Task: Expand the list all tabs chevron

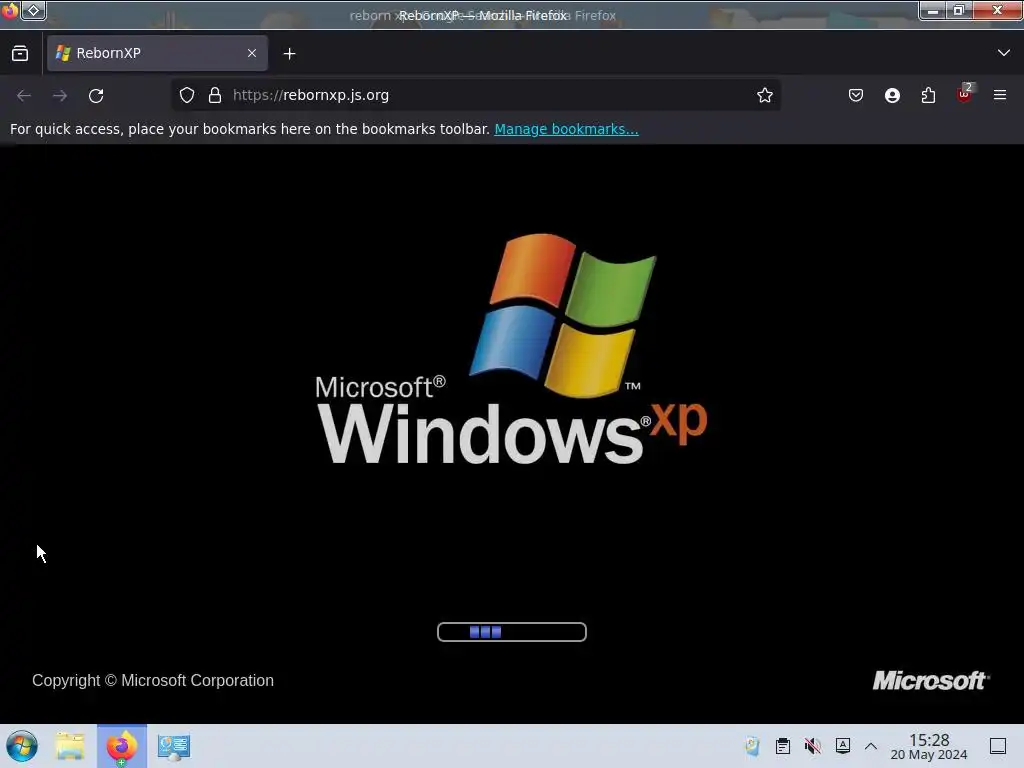Action: 1004,53
